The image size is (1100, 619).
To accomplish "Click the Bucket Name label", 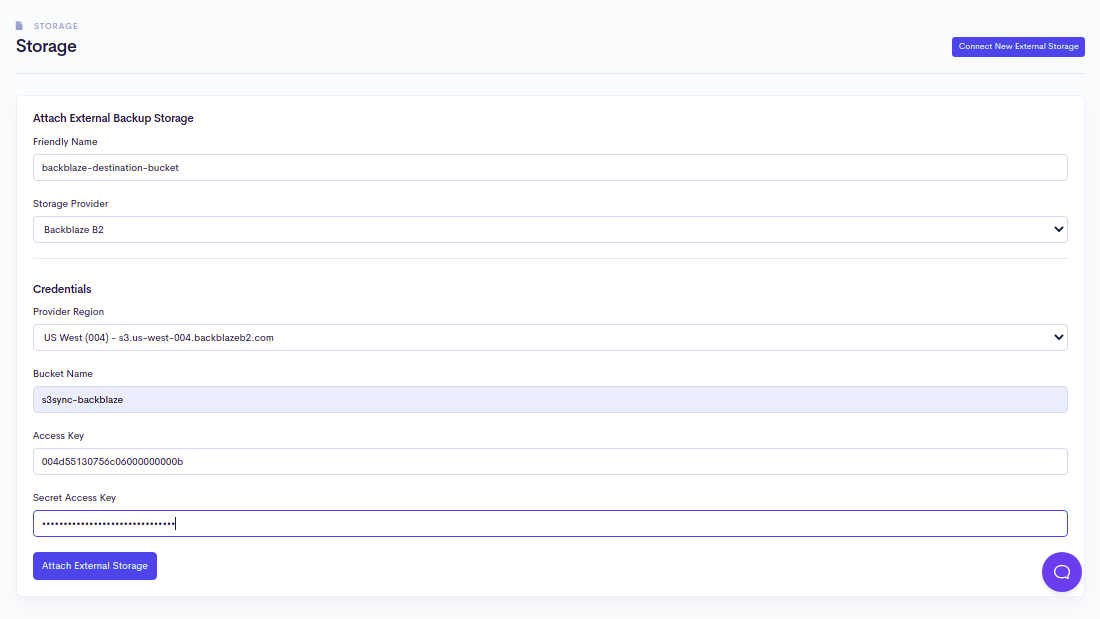I will tap(62, 374).
